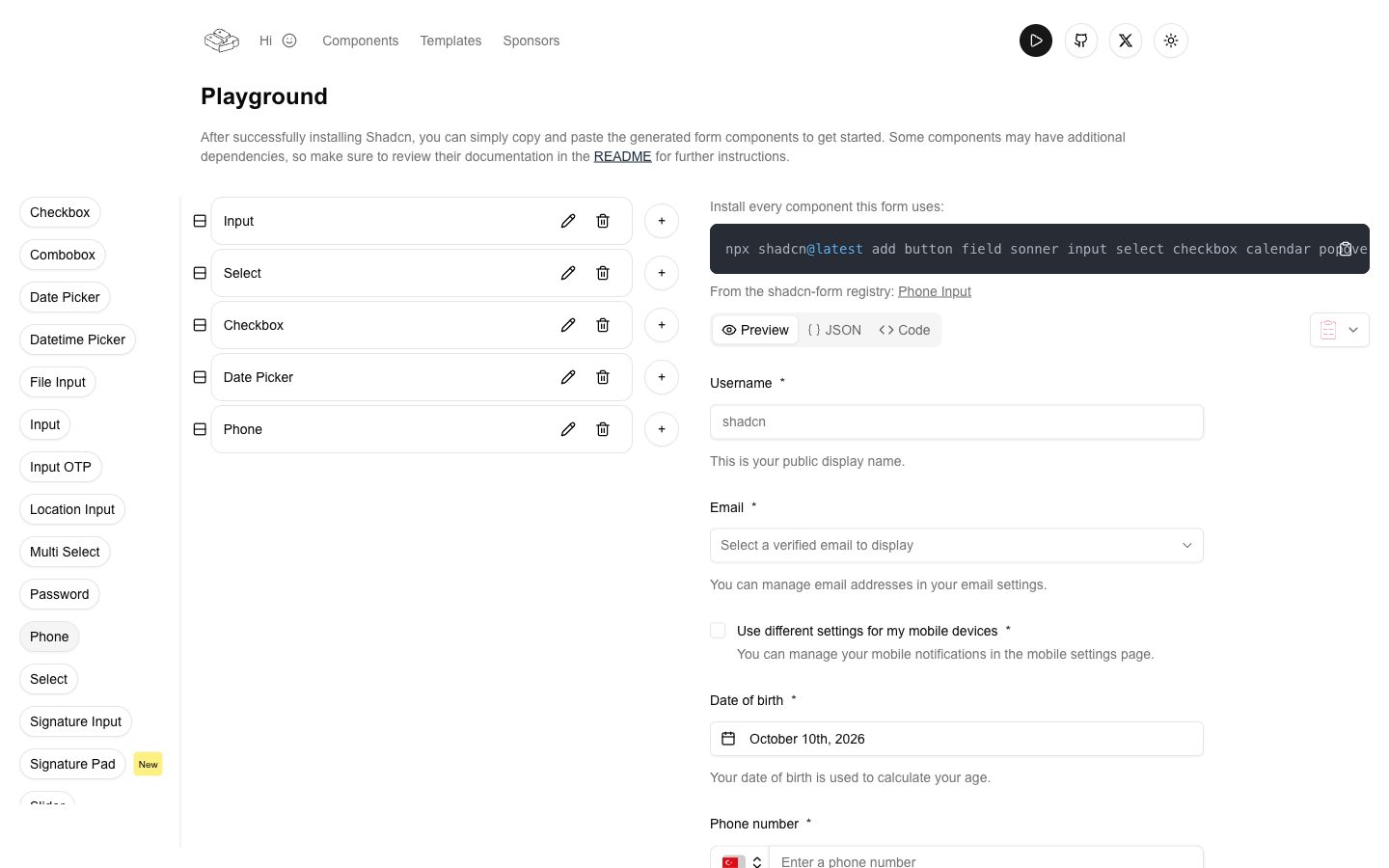Click the shadcn-form logo icon
Image resolution: width=1389 pixels, height=868 pixels.
click(222, 41)
